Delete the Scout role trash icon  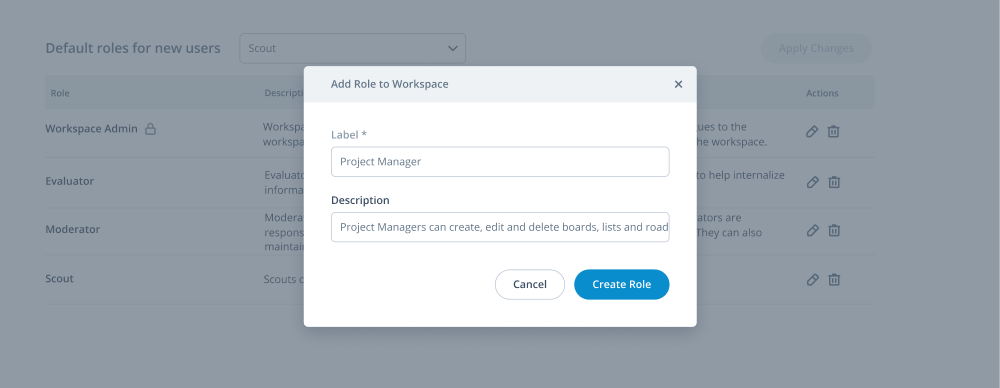(x=834, y=280)
